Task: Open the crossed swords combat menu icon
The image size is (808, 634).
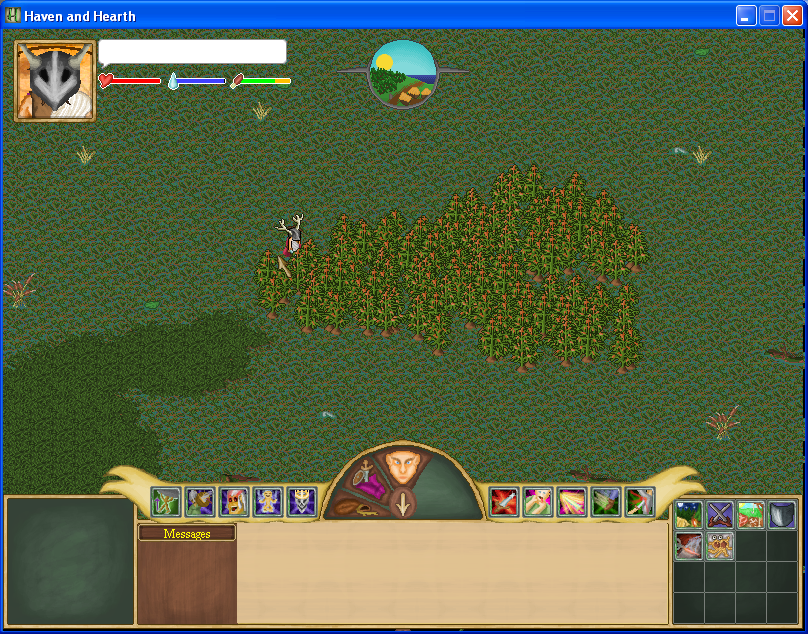Action: pyautogui.click(x=720, y=515)
